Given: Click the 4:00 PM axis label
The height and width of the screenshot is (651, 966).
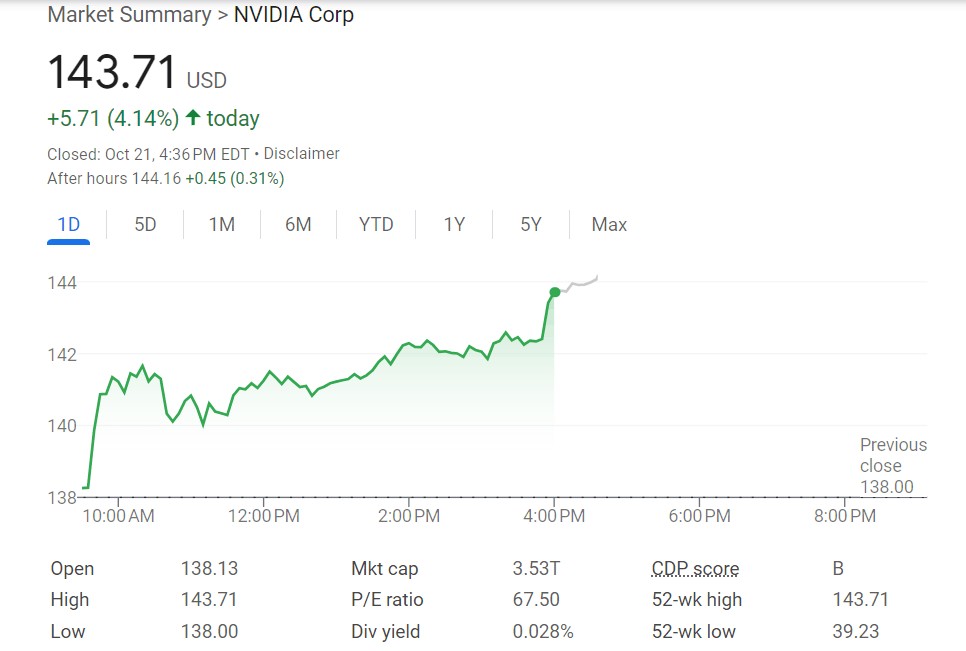Looking at the screenshot, I should click(554, 516).
